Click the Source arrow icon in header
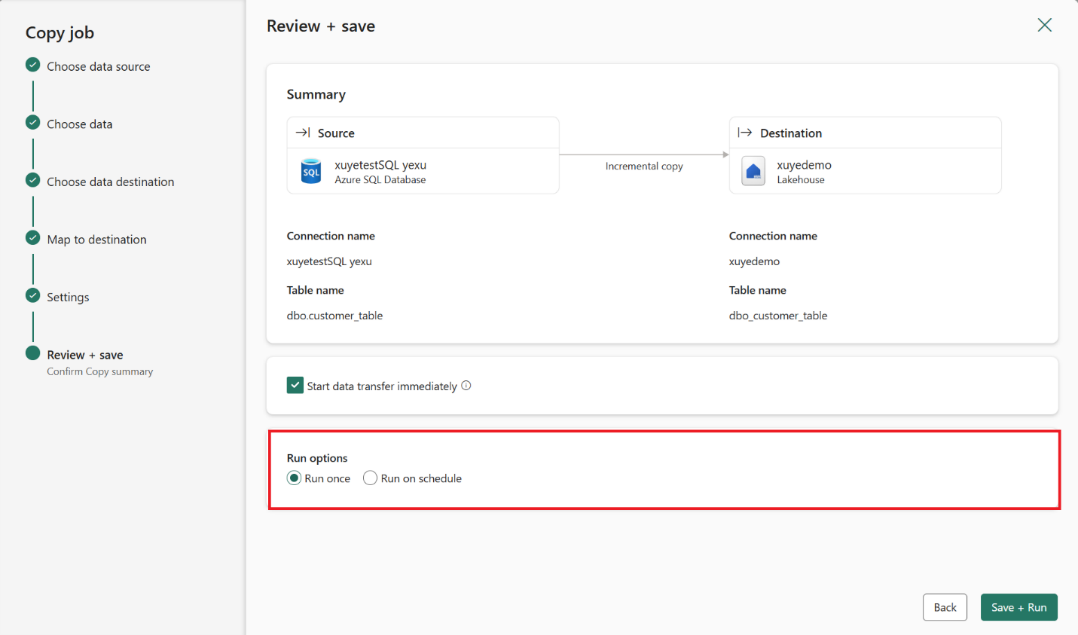Image resolution: width=1078 pixels, height=635 pixels. 303,133
